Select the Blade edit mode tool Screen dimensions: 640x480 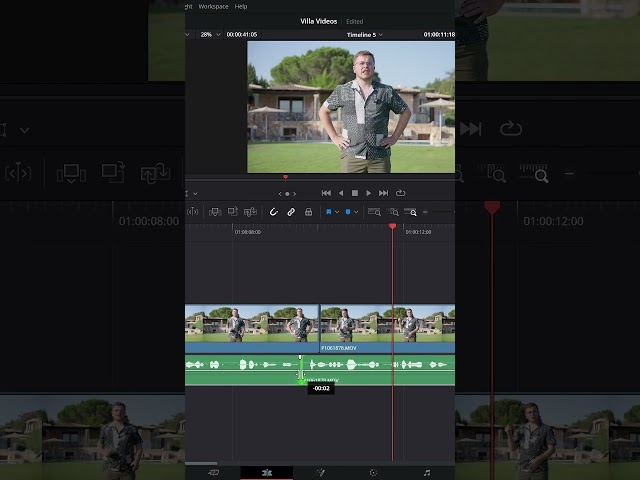click(x=192, y=212)
